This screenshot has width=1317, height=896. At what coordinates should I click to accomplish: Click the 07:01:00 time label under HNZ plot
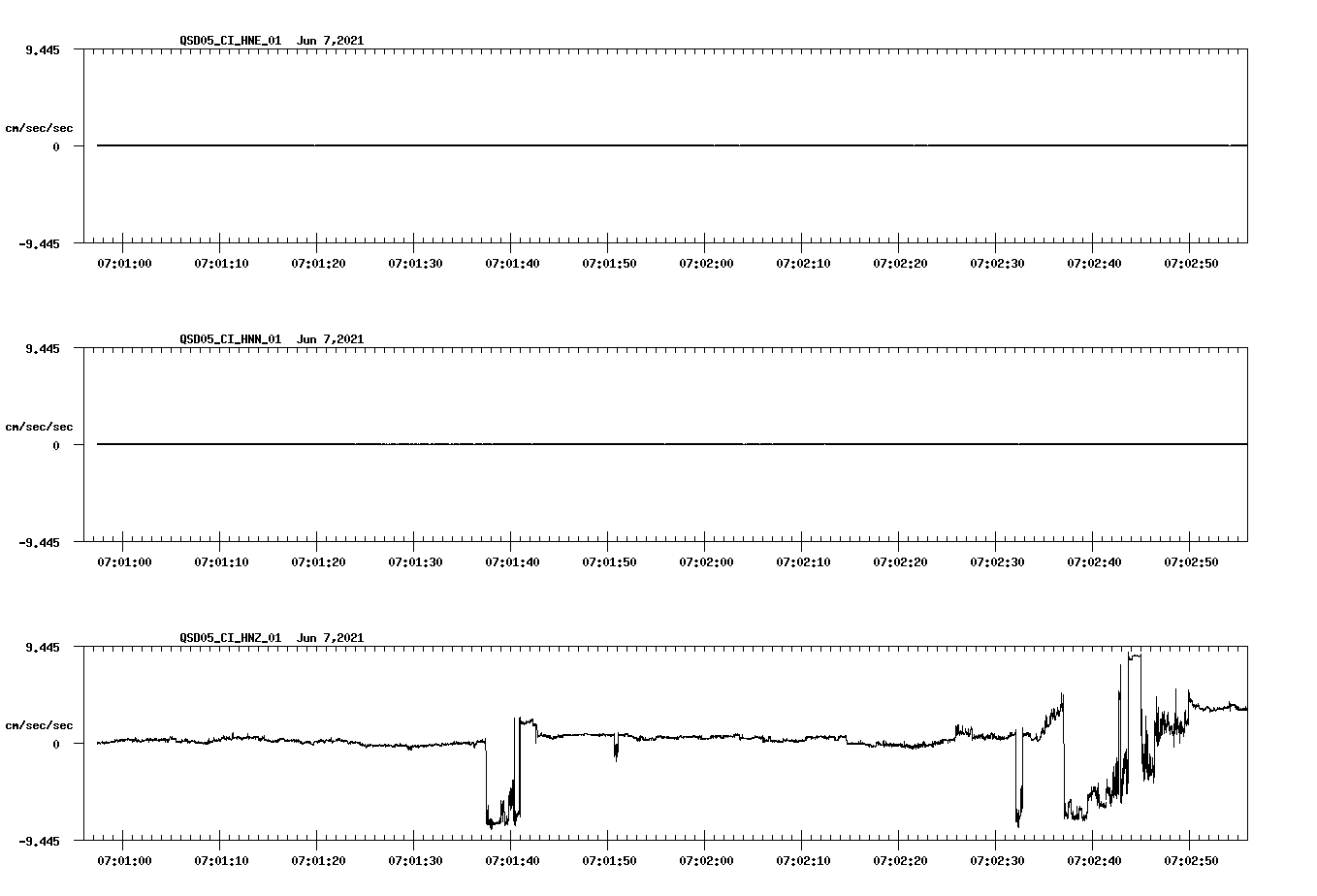124,860
